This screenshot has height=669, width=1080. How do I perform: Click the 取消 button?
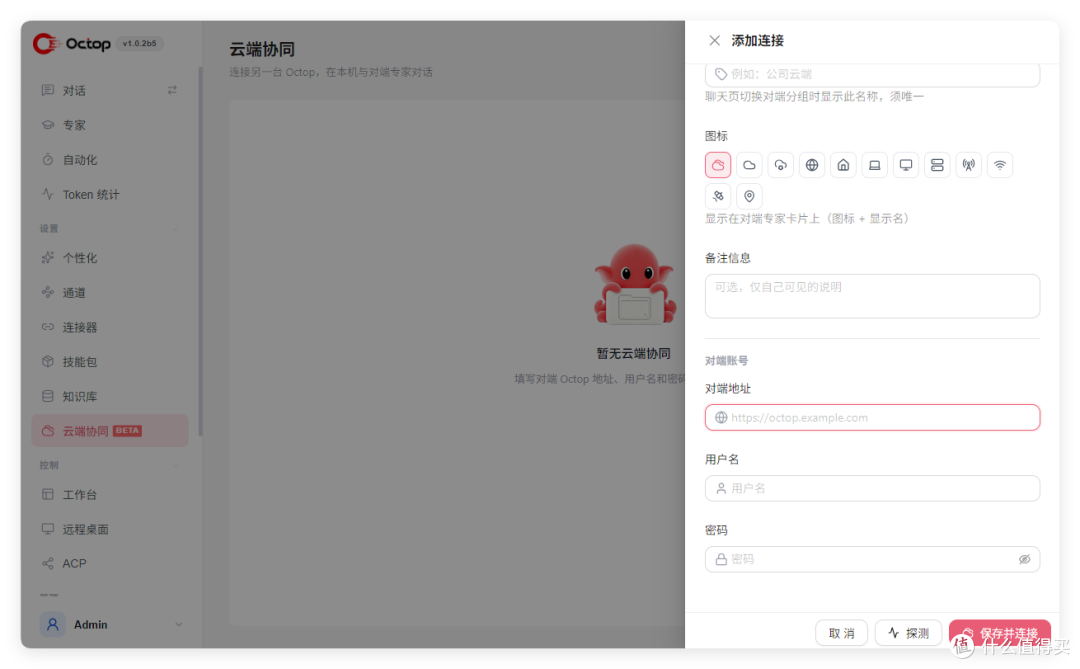(x=842, y=633)
